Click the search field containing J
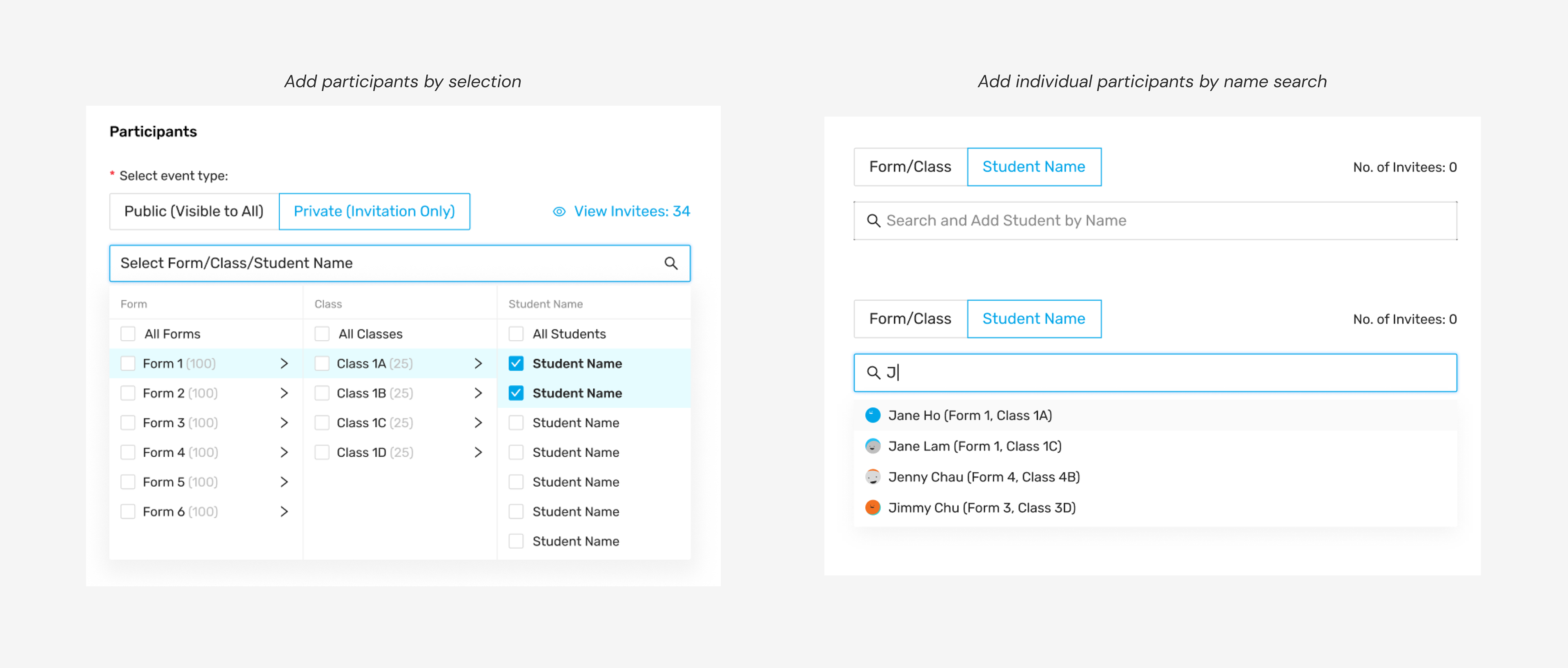 [x=1155, y=372]
